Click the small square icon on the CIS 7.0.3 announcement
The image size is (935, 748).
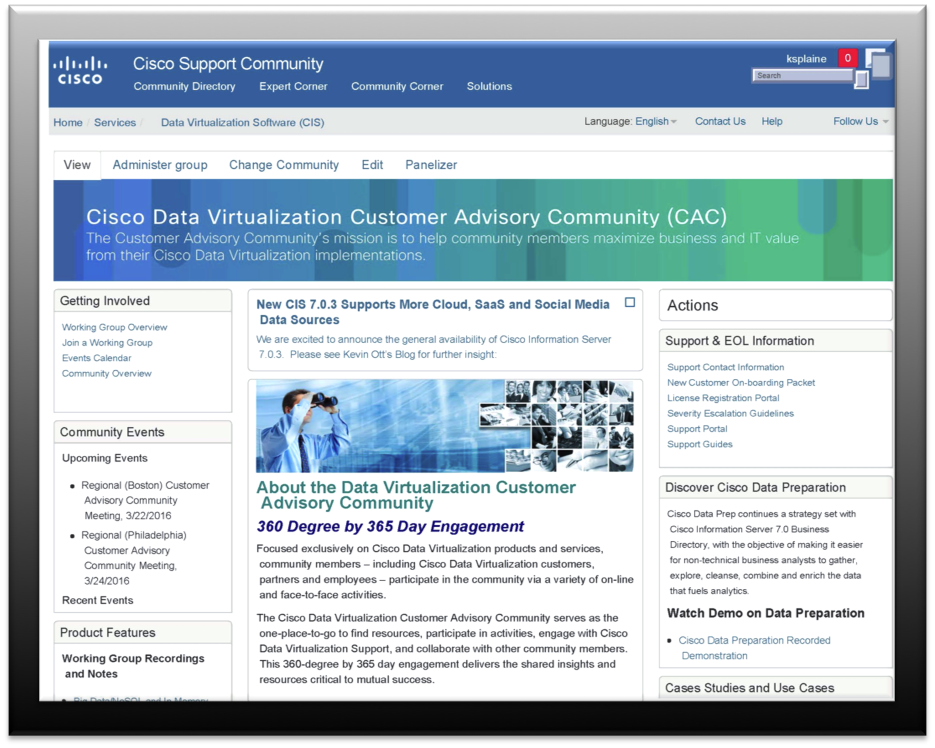[630, 302]
